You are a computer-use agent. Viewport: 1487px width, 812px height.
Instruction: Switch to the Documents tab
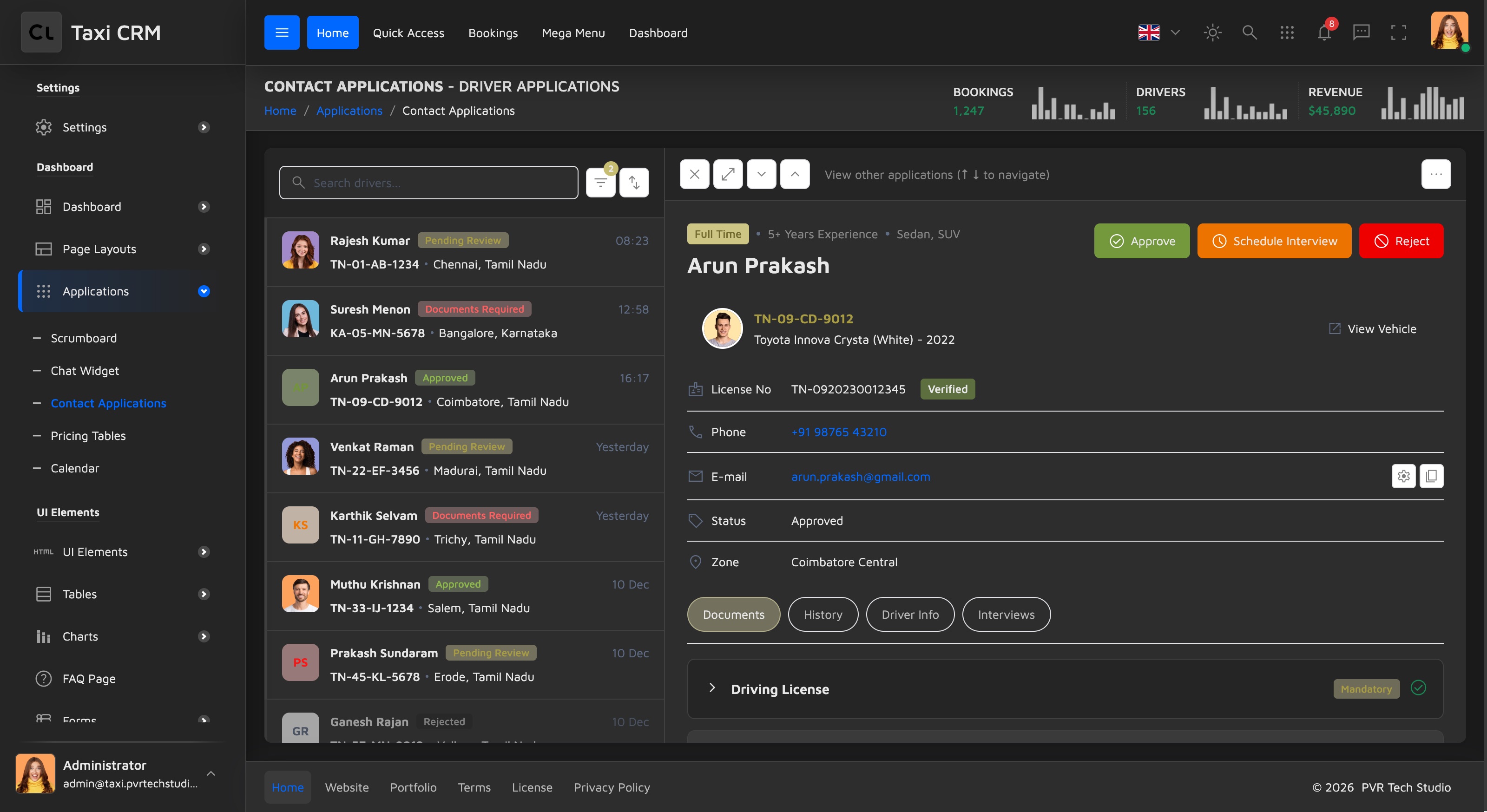[733, 614]
